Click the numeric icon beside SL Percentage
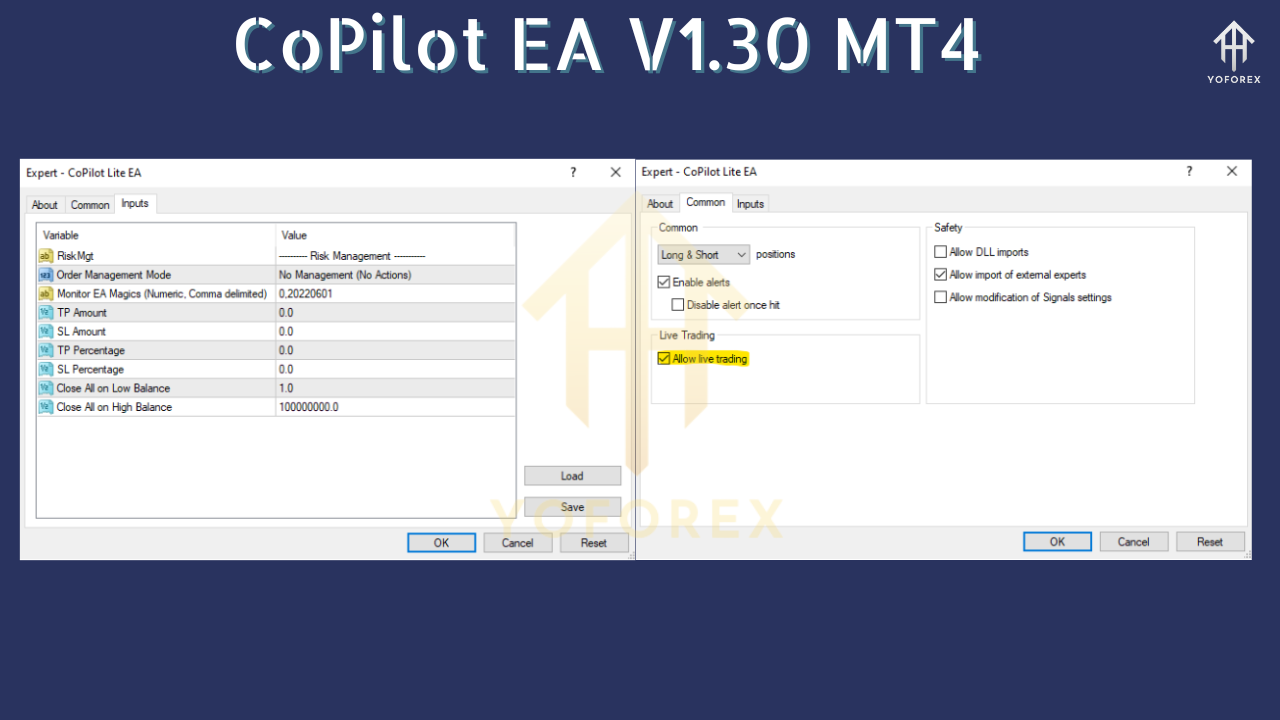 [x=45, y=369]
